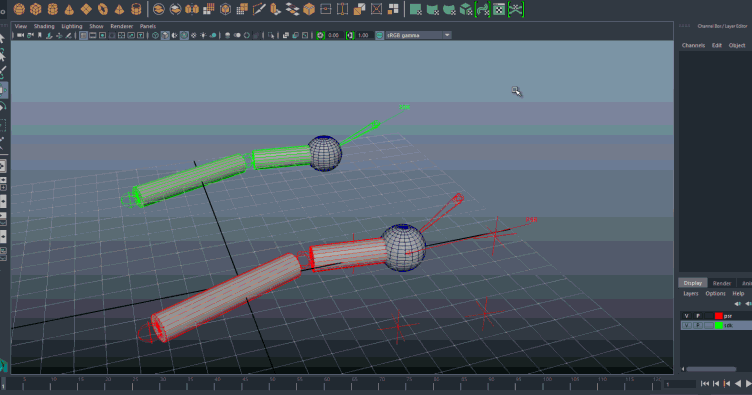Viewport: 752px width, 395px height.
Task: Create a polygon cube from the shelf
Action: click(36, 9)
